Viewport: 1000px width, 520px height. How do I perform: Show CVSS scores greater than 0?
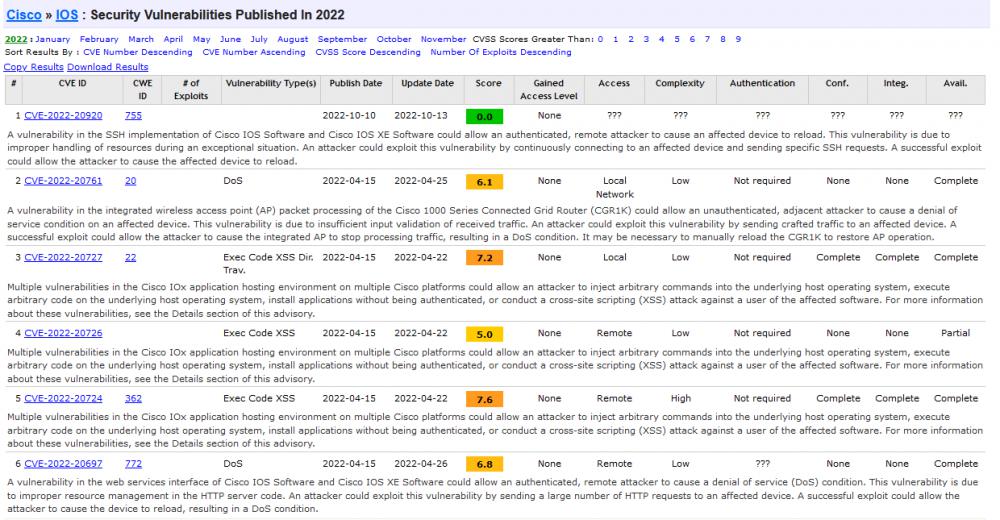tap(600, 39)
